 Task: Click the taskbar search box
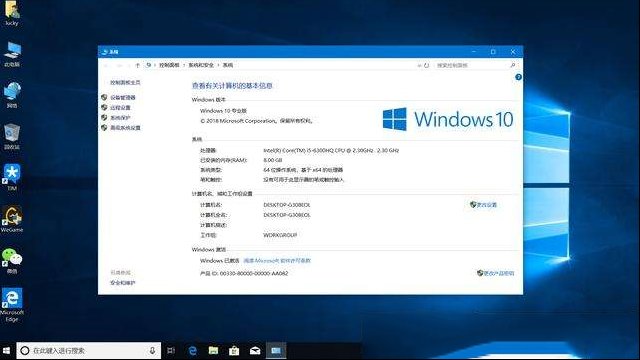coord(89,351)
